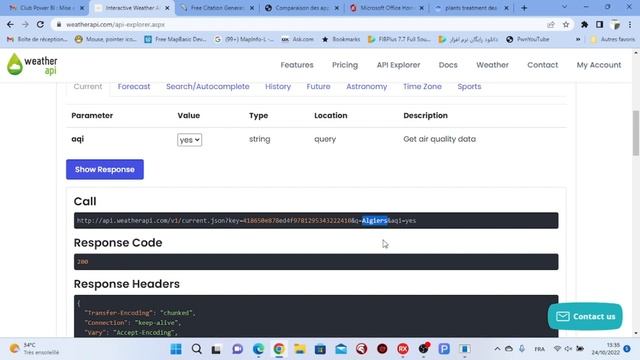
Task: Click the FRA language indicator in tray
Action: (540, 349)
